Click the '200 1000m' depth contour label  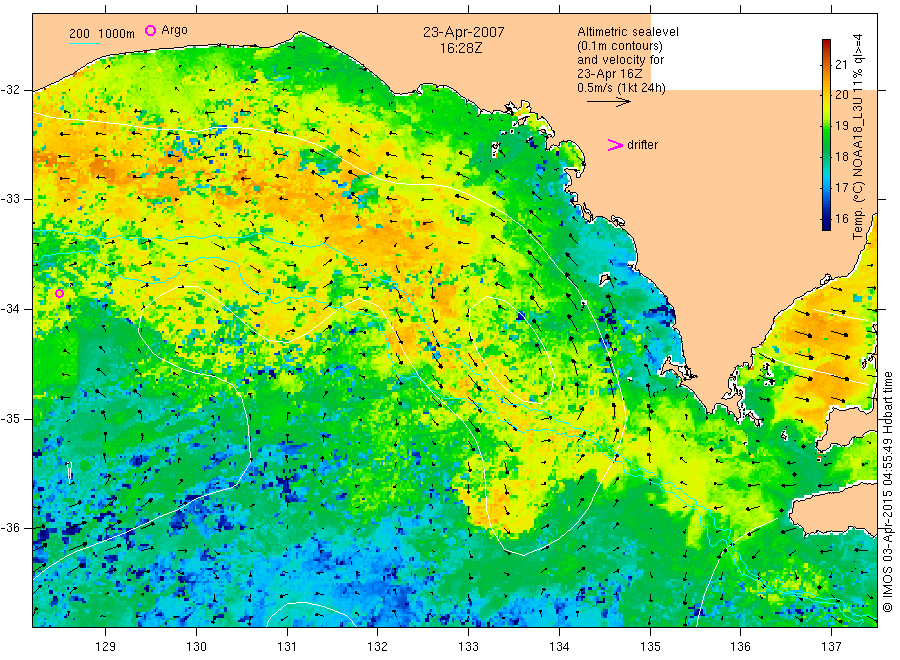click(x=102, y=34)
